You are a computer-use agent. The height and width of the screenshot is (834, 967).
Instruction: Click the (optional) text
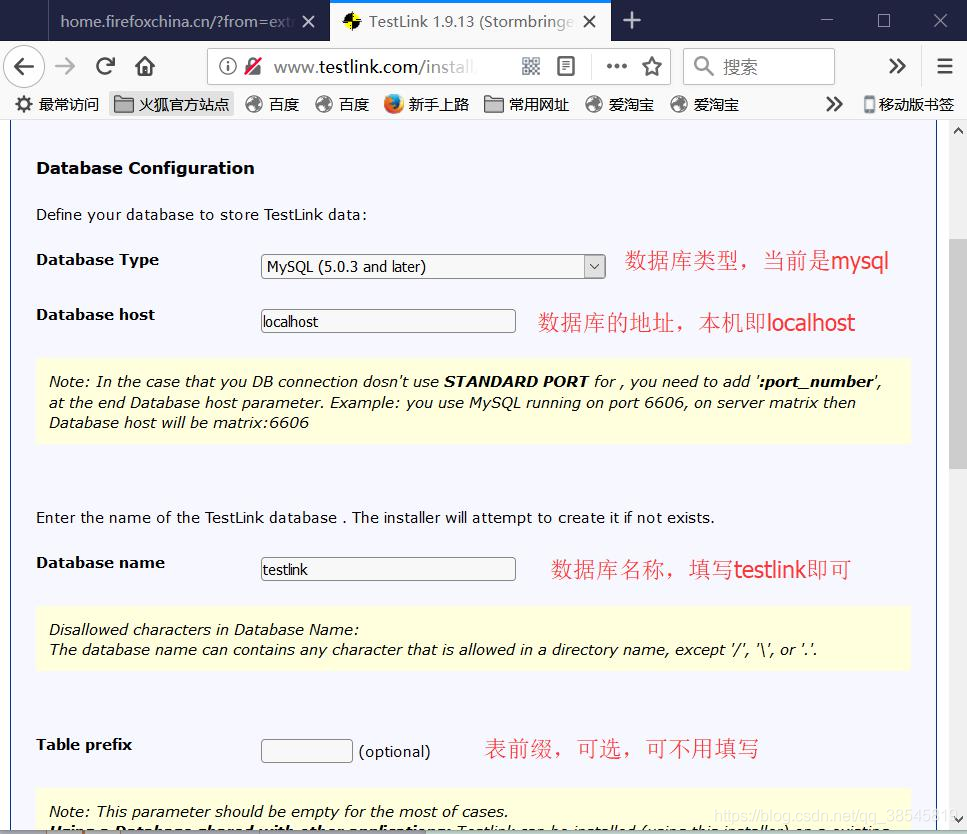tap(394, 751)
